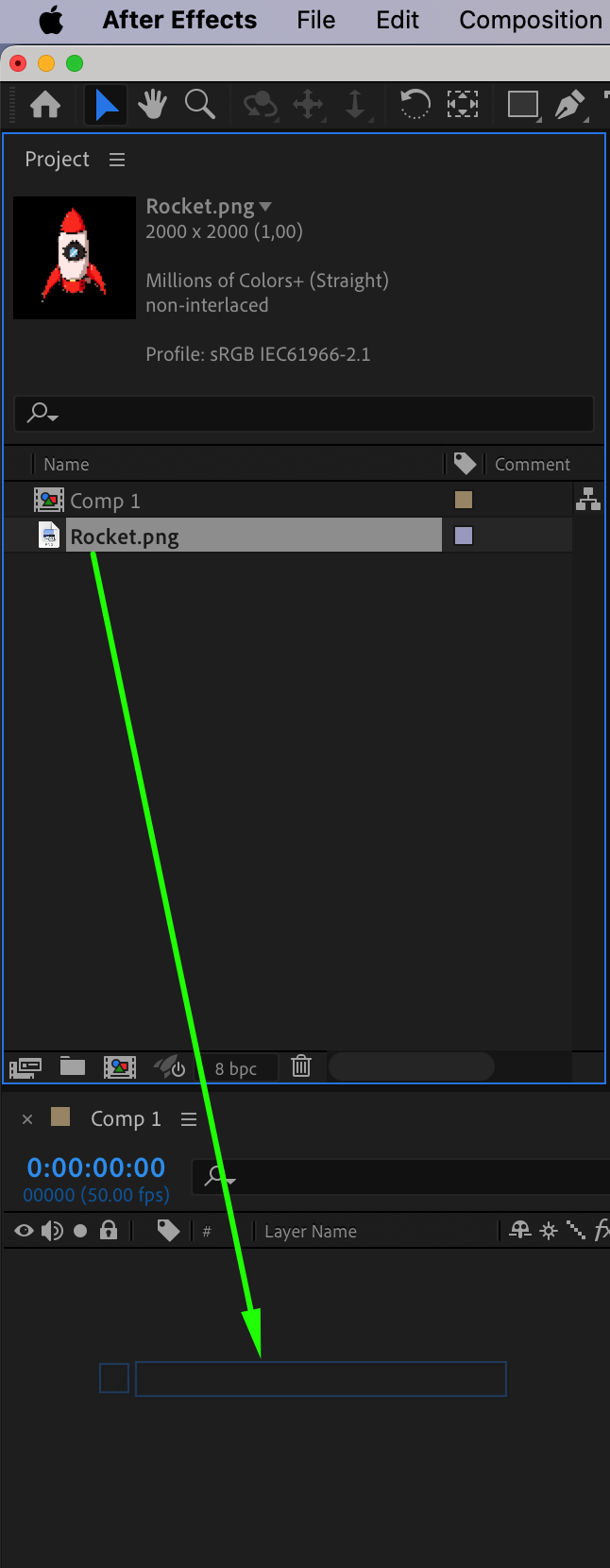Viewport: 610px width, 1568px height.
Task: Select the Zoom magnifier tool
Action: click(x=199, y=104)
